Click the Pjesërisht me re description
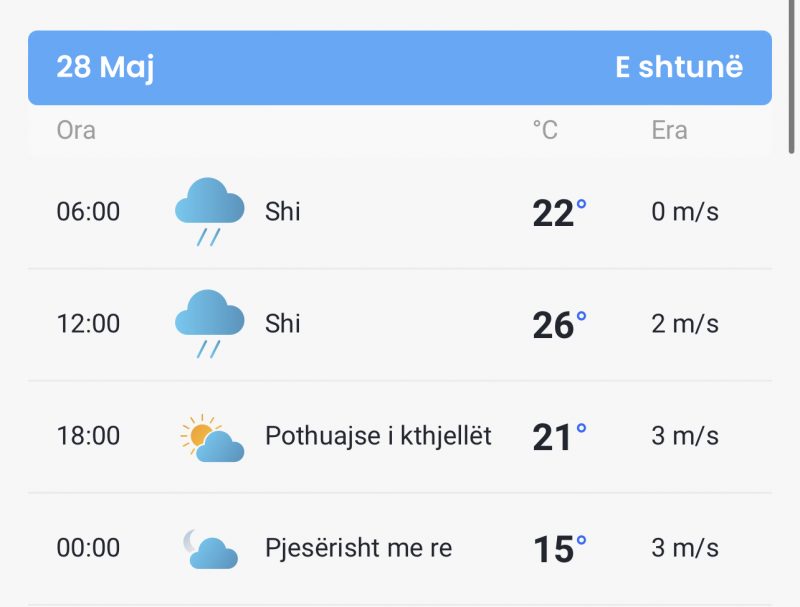This screenshot has height=607, width=800. tap(359, 548)
